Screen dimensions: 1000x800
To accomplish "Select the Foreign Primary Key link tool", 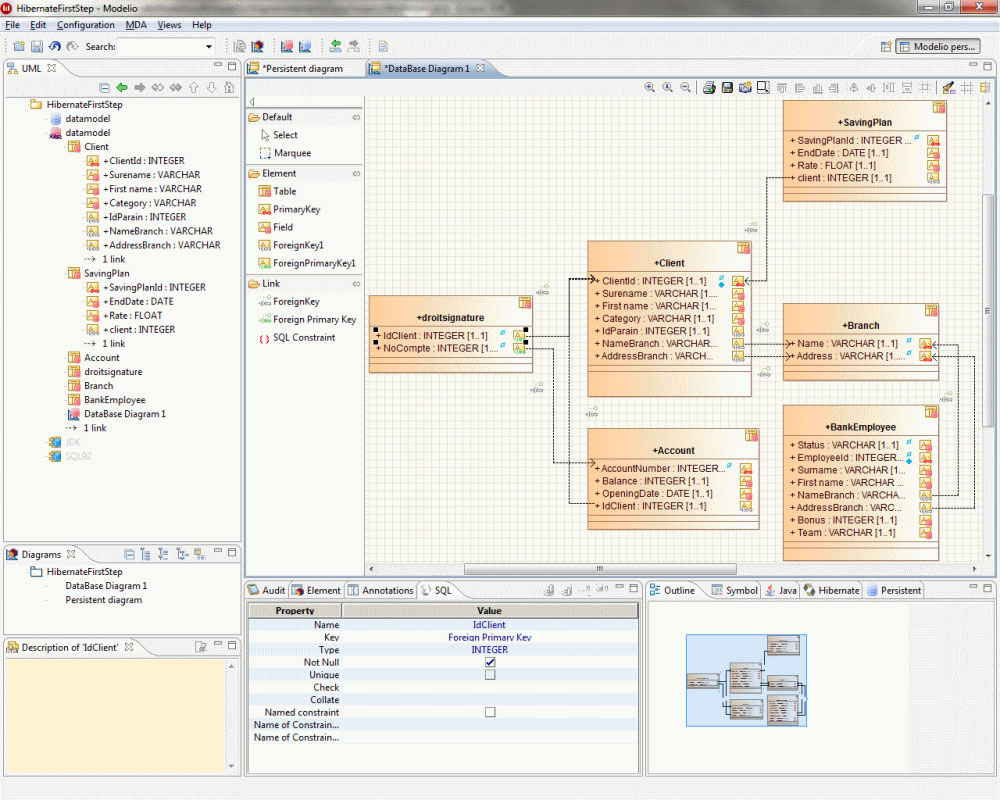I will point(307,320).
